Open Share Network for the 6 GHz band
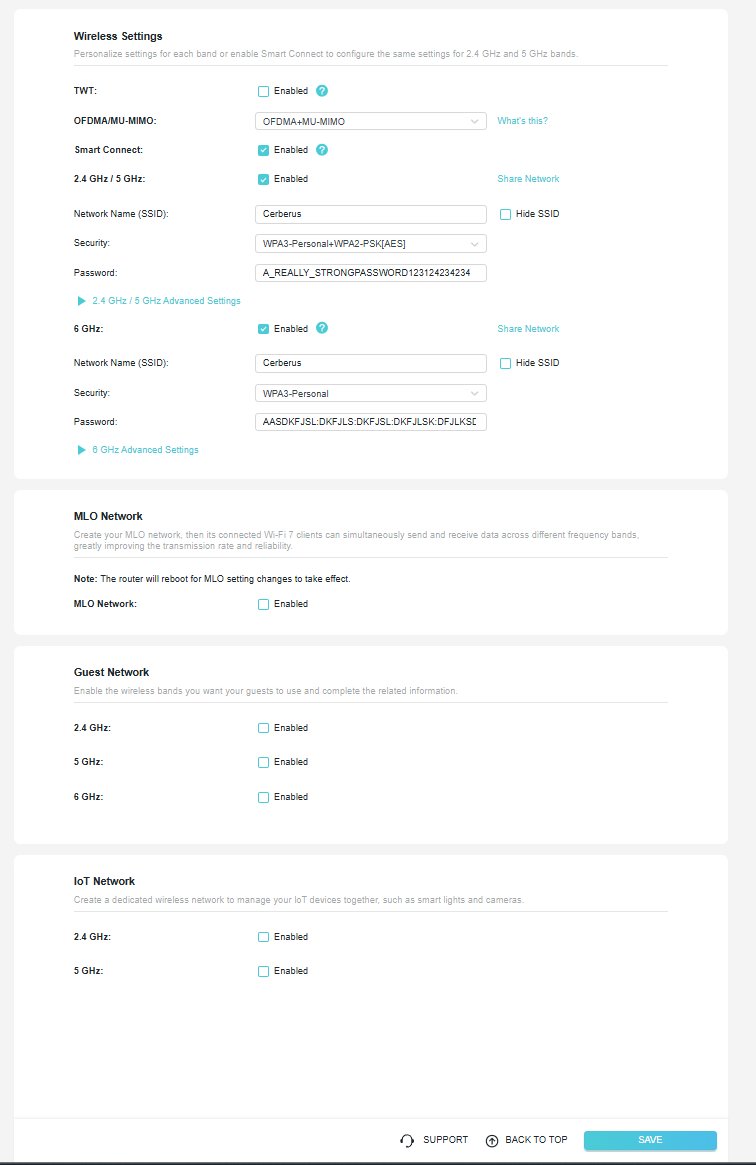This screenshot has width=756, height=1165. click(x=528, y=328)
